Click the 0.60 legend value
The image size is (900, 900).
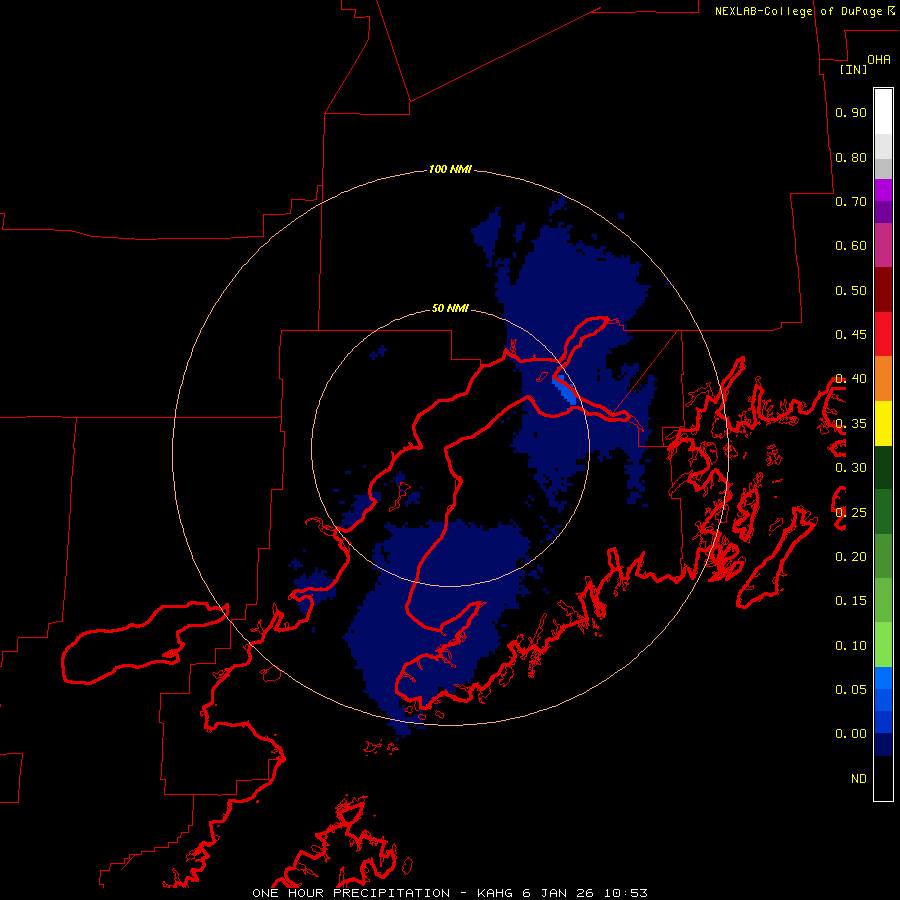851,246
